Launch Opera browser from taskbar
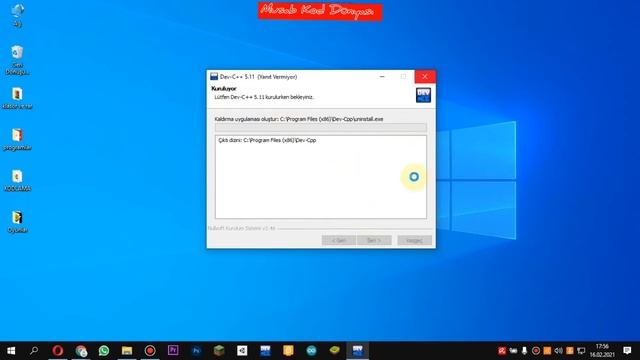 (58, 351)
